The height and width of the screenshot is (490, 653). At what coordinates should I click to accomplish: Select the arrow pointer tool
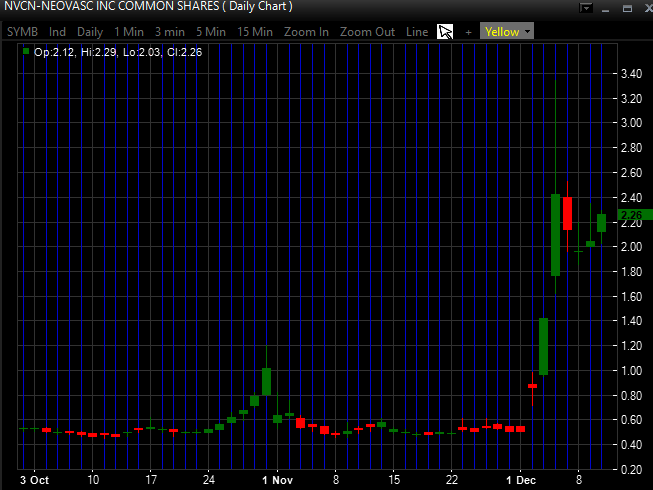[445, 32]
